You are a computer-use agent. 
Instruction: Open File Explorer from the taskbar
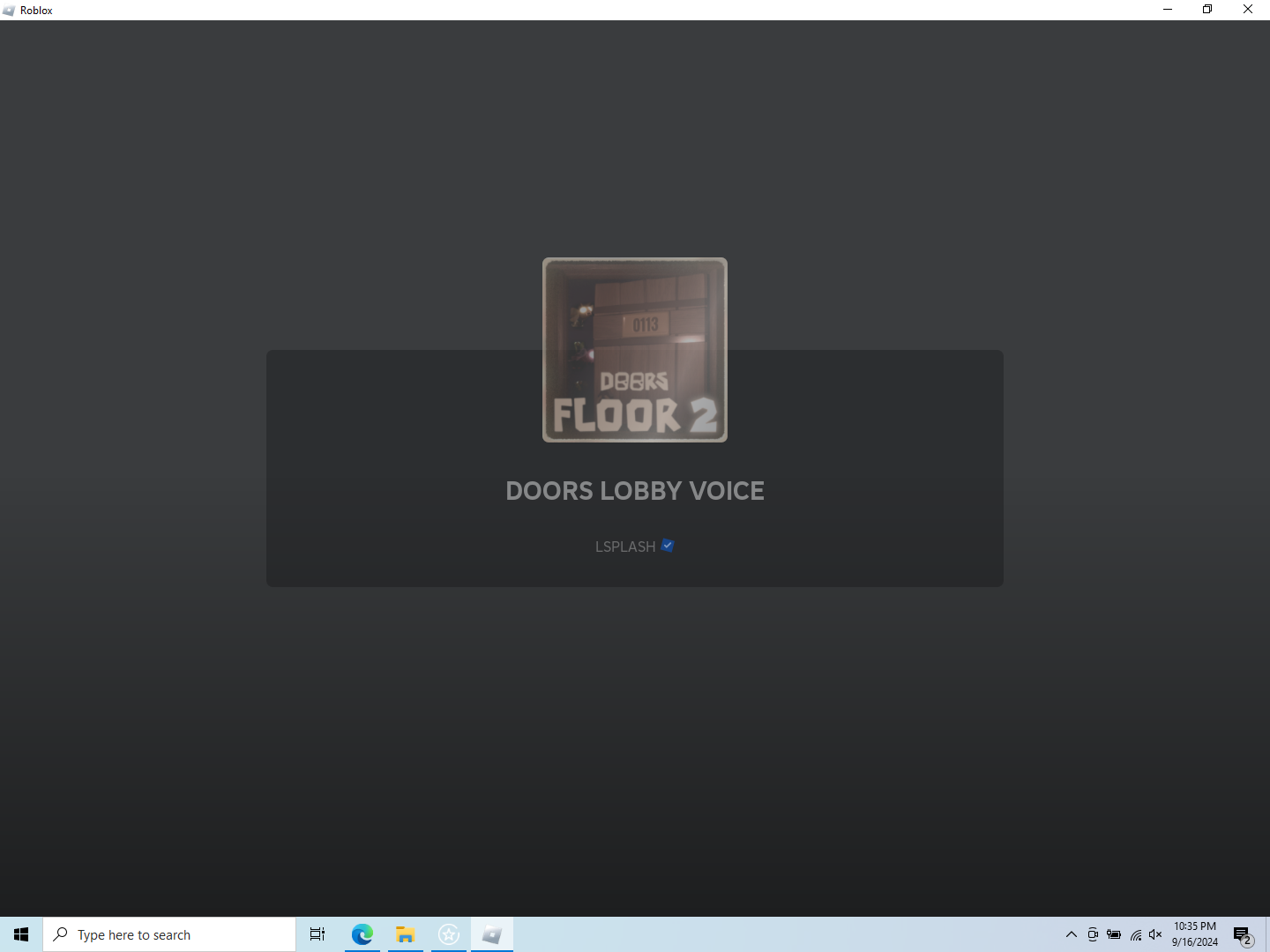coord(405,934)
